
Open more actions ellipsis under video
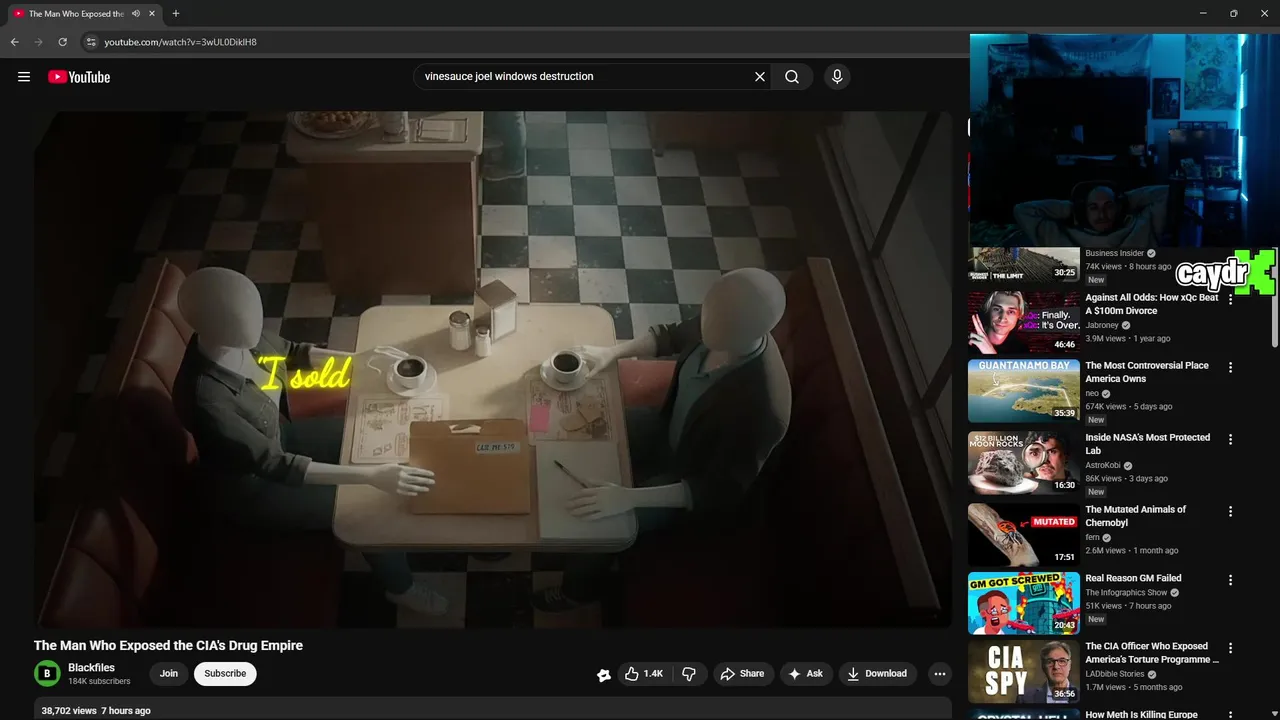point(939,674)
